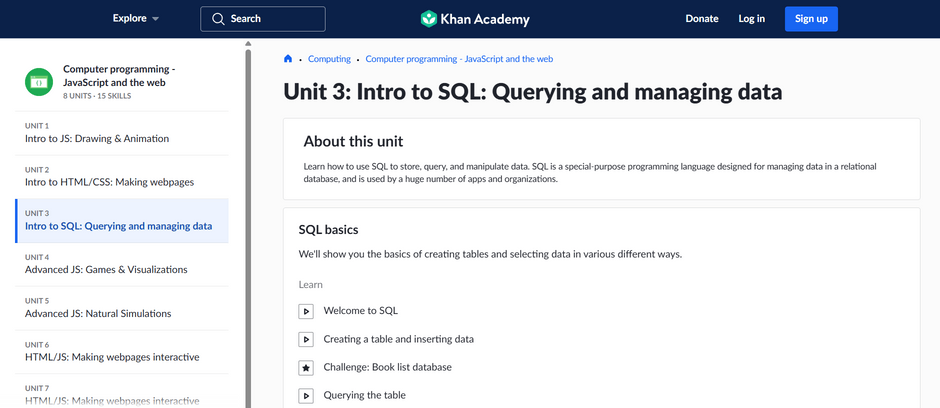
Task: Click the home icon in breadcrumbs
Action: pyautogui.click(x=288, y=59)
